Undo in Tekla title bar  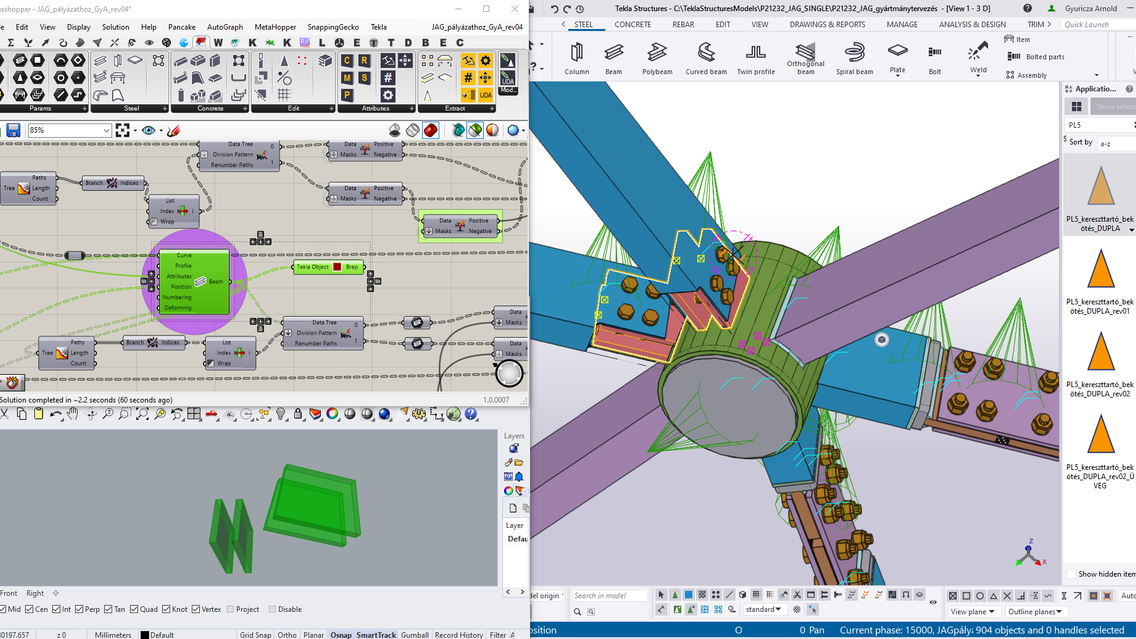[554, 9]
